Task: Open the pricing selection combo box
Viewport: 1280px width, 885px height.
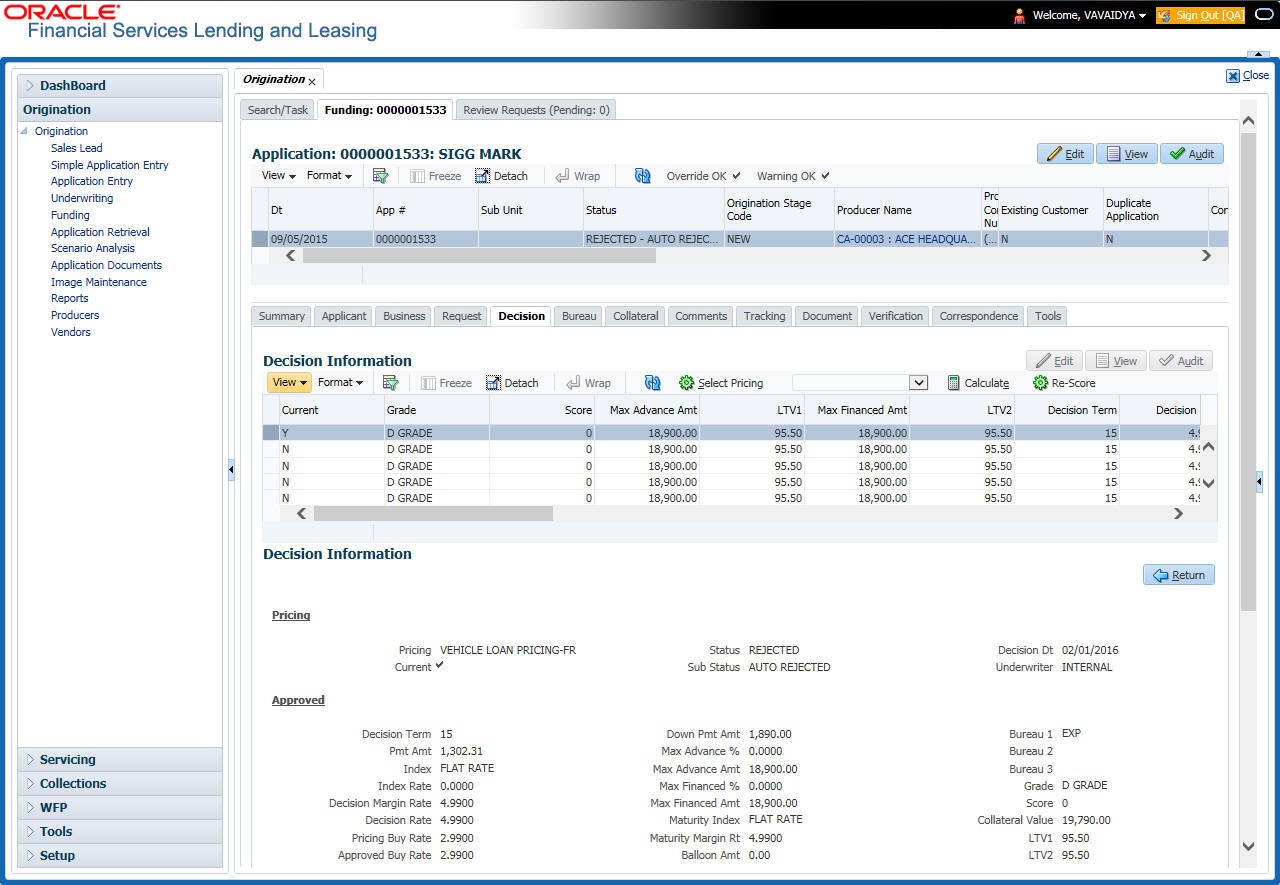Action: point(860,383)
